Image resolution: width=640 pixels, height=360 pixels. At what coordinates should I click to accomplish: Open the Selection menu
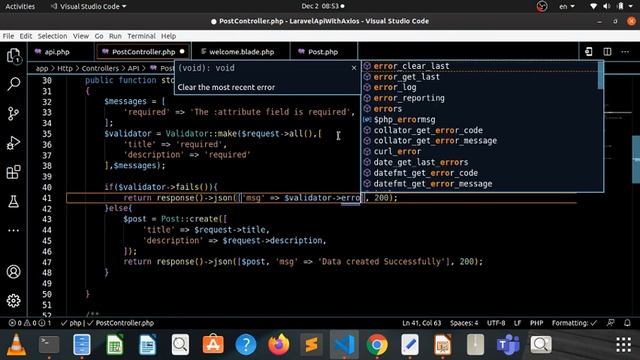click(x=52, y=36)
